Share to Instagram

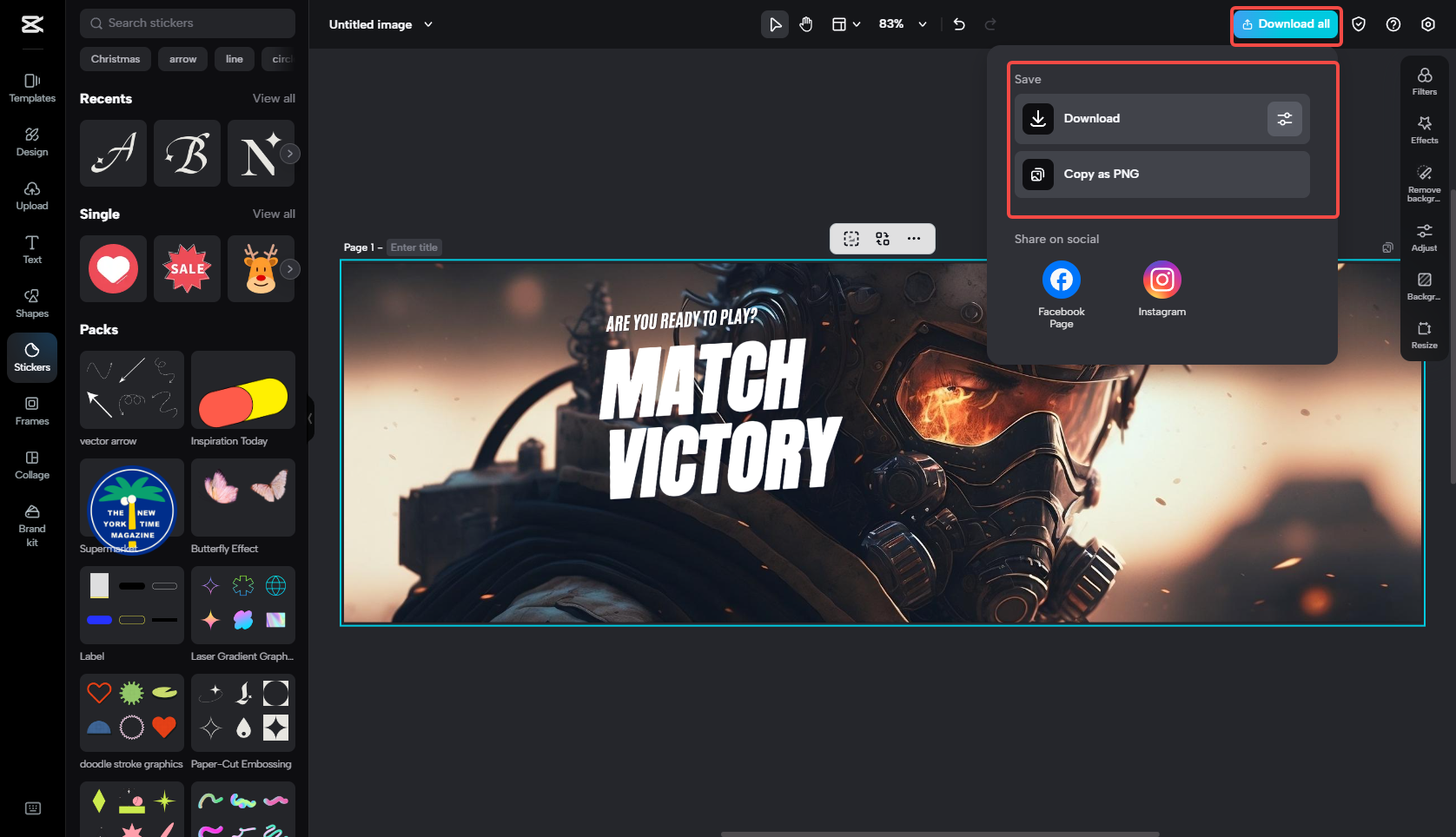click(x=1162, y=289)
